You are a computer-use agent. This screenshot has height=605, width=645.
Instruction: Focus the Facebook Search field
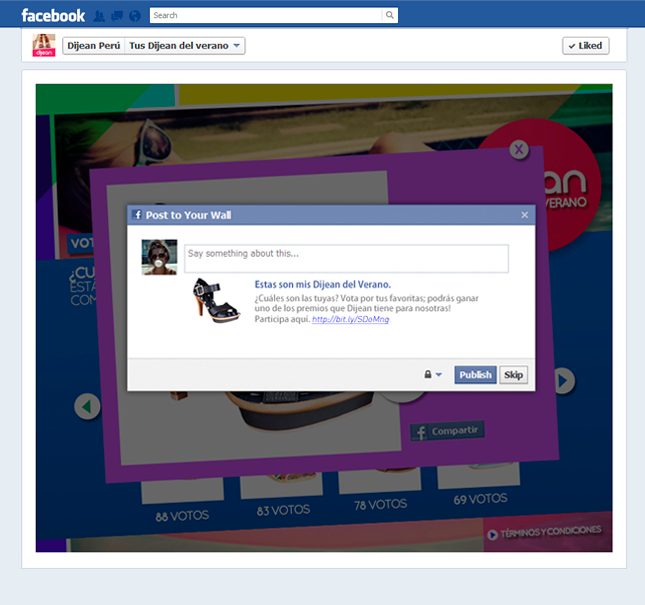point(266,15)
